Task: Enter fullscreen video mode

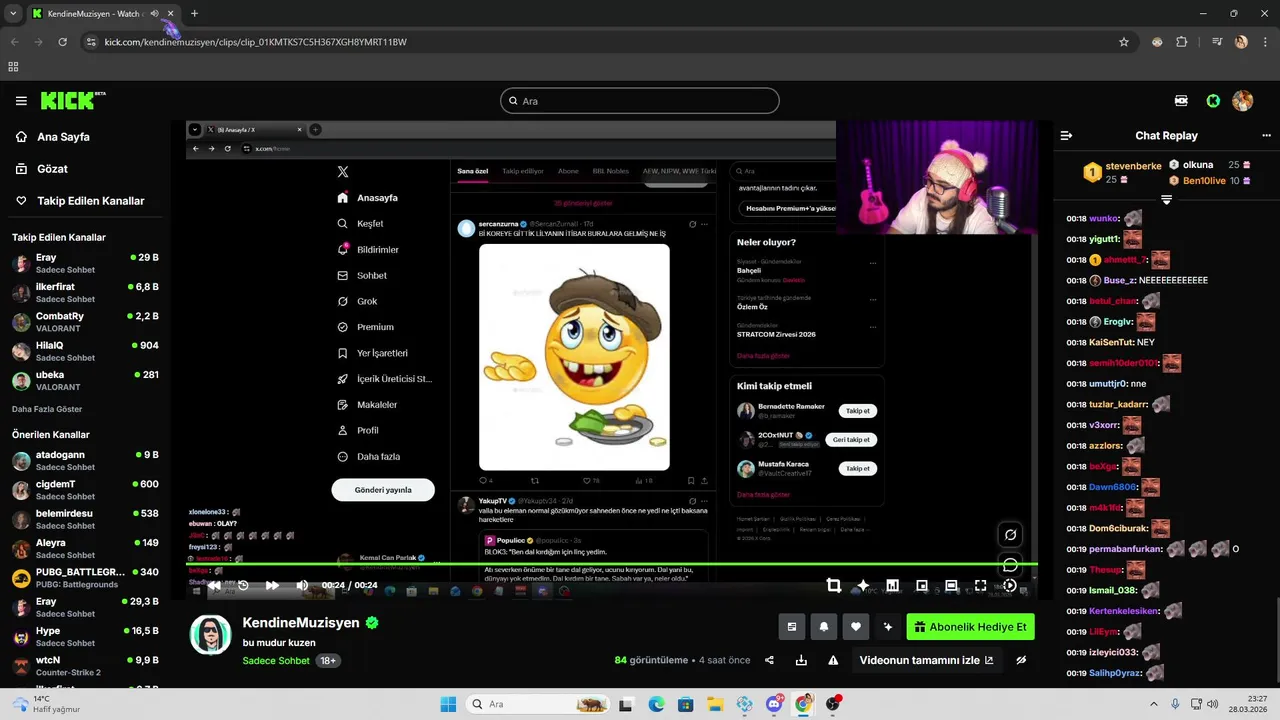Action: (x=980, y=586)
